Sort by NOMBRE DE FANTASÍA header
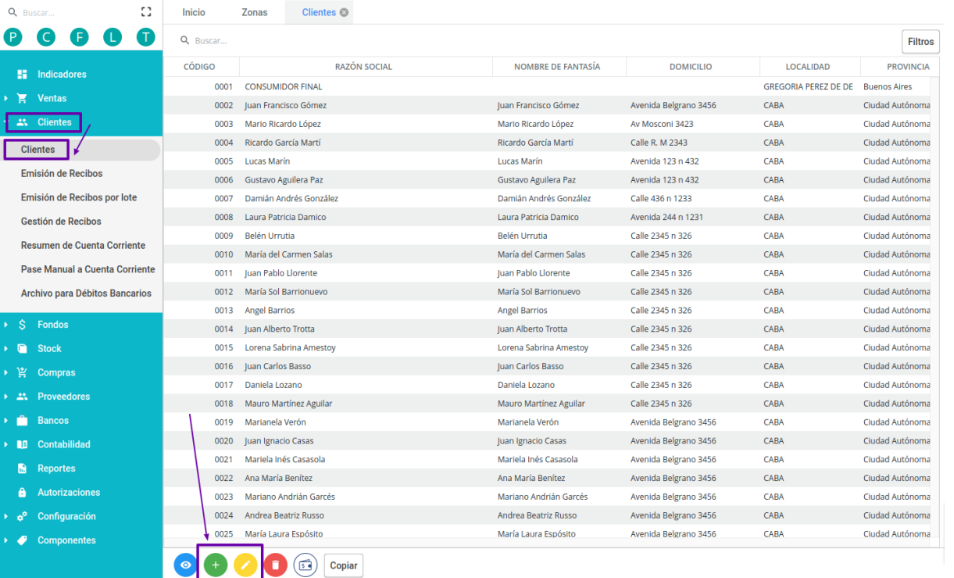This screenshot has width=954, height=578. point(557,66)
